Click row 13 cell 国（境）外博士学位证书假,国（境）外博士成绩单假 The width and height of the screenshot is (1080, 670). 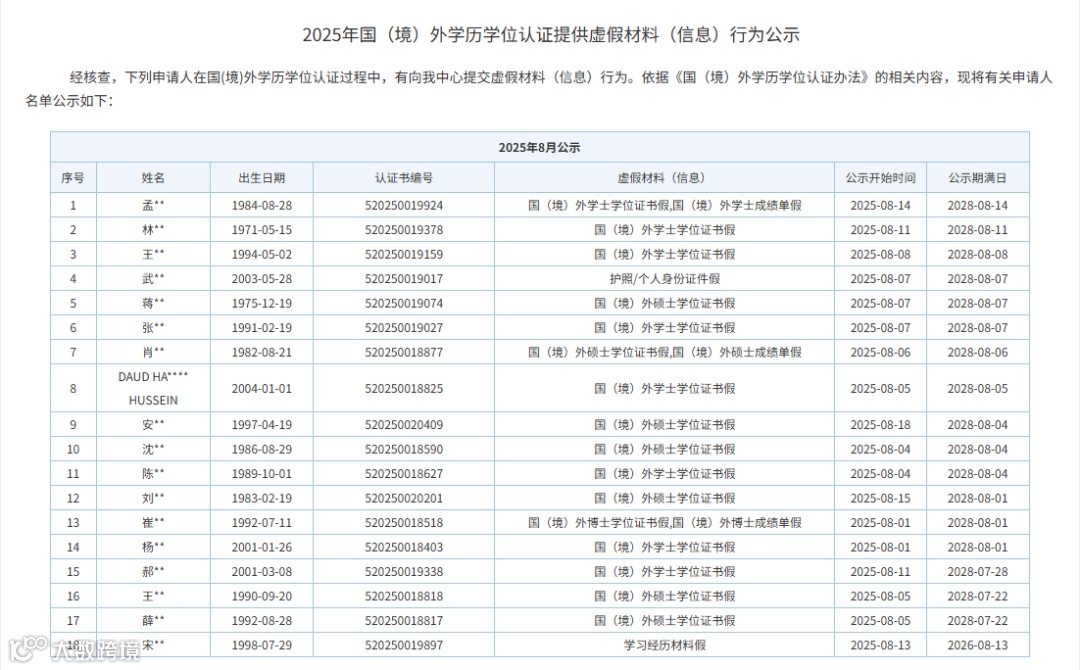[x=664, y=523]
